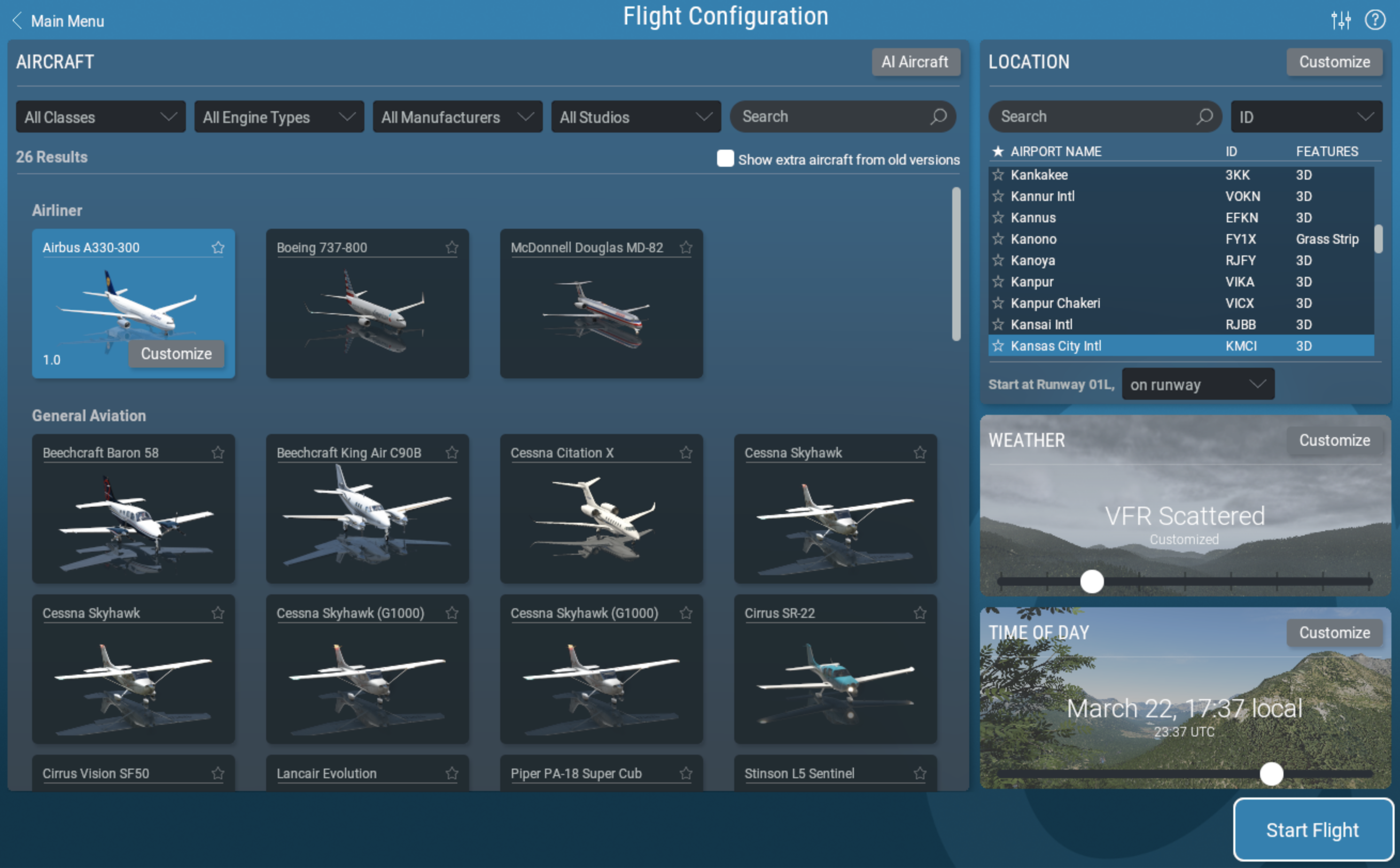Image resolution: width=1400 pixels, height=868 pixels.
Task: Click the star icon next to Kansas City Intl
Action: point(999,346)
